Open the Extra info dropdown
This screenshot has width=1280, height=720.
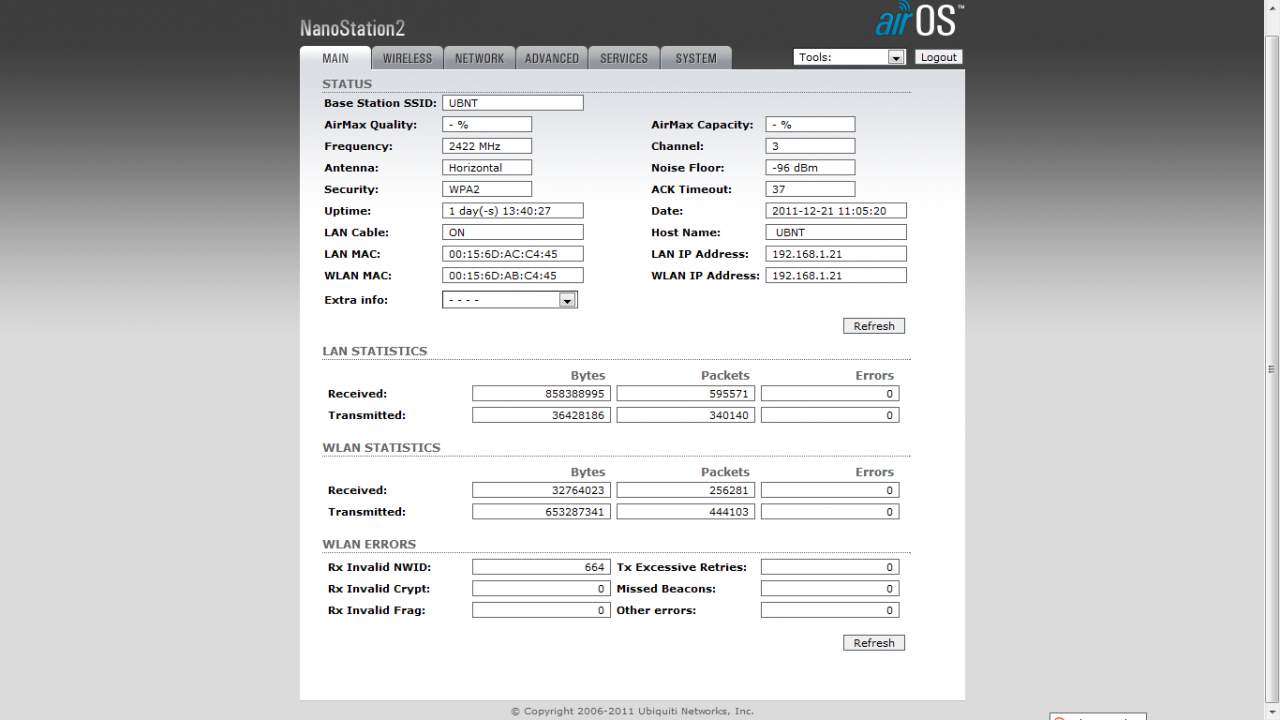pos(510,300)
